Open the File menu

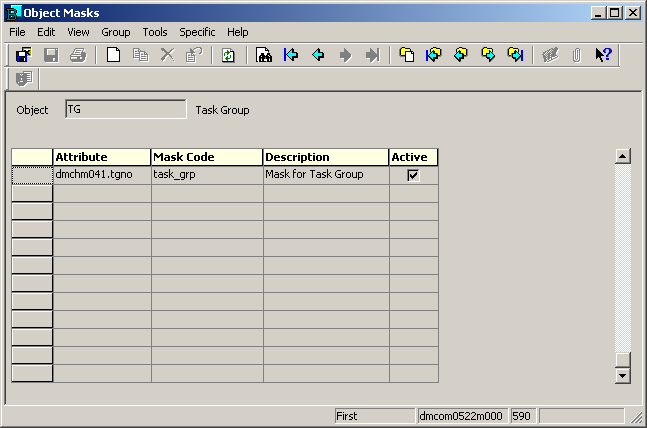pos(18,32)
